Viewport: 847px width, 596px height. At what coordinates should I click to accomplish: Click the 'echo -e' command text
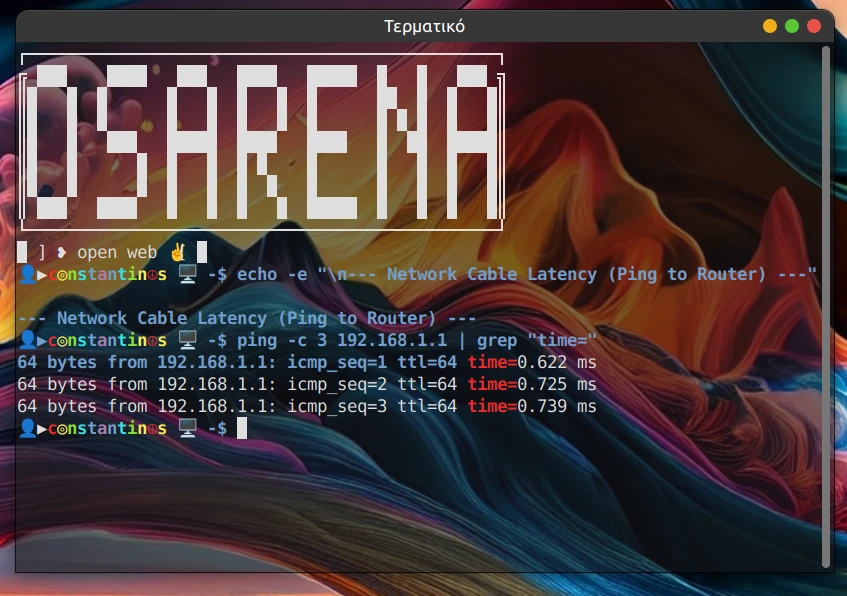[272, 274]
